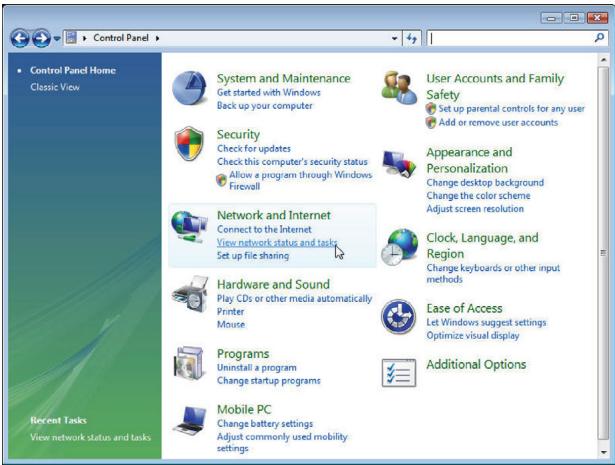
Task: Select Add or remove user accounts
Action: (x=498, y=122)
